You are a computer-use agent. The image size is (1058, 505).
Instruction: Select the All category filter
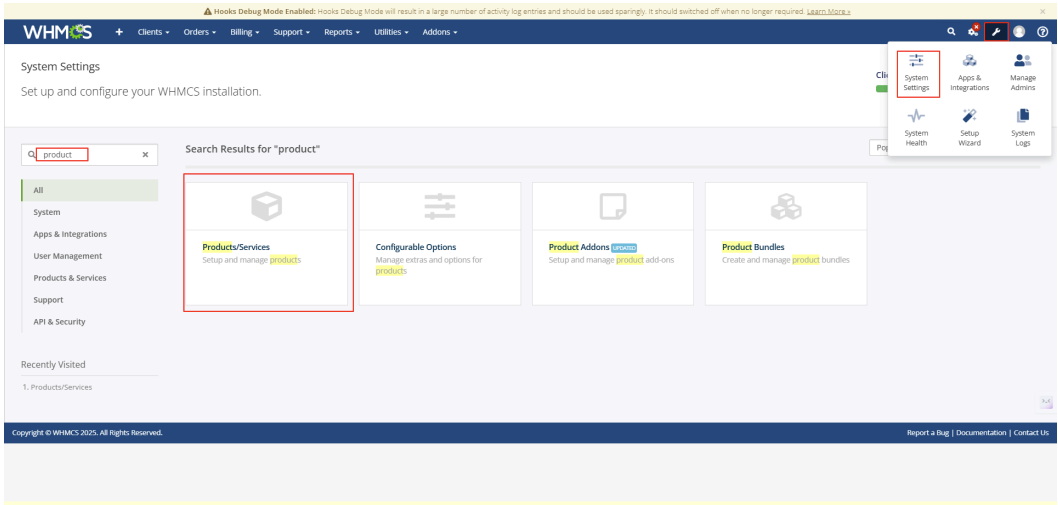(x=90, y=190)
